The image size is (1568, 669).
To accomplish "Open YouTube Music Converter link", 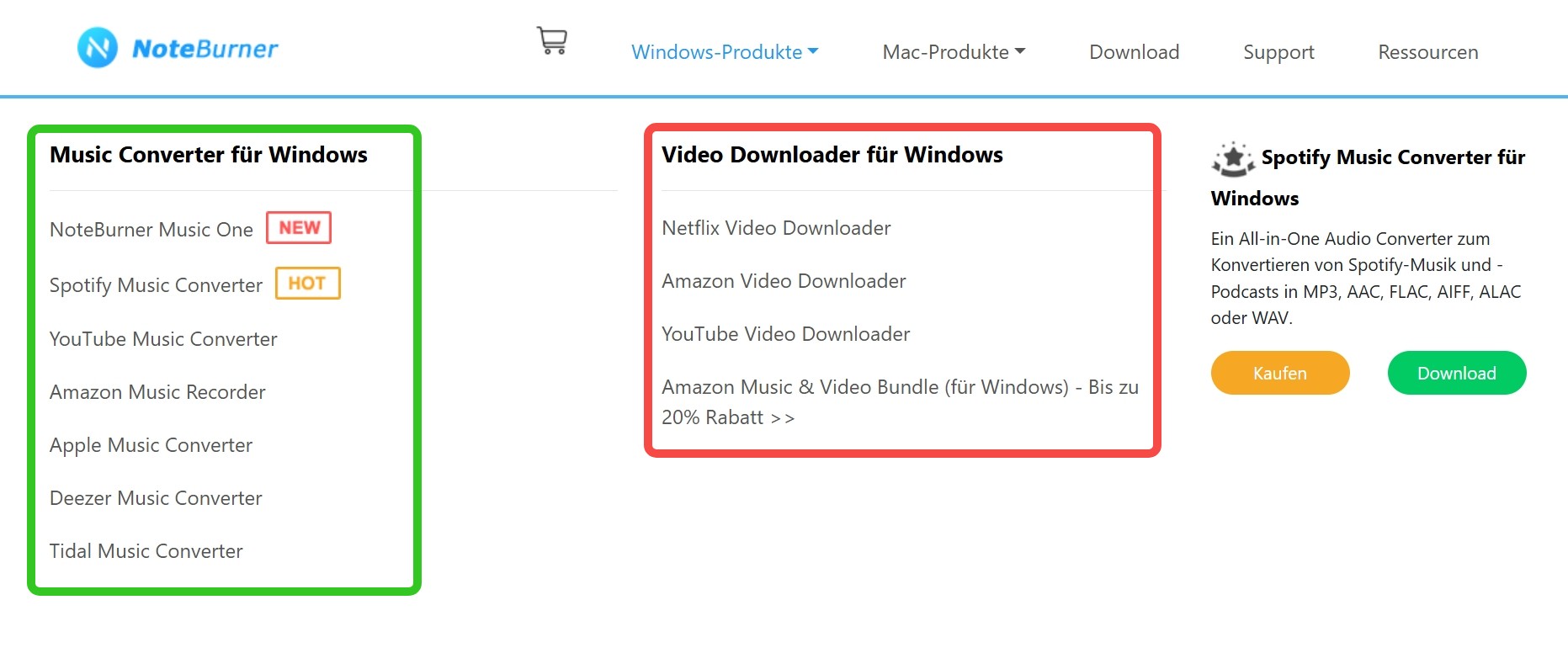I will coord(163,339).
